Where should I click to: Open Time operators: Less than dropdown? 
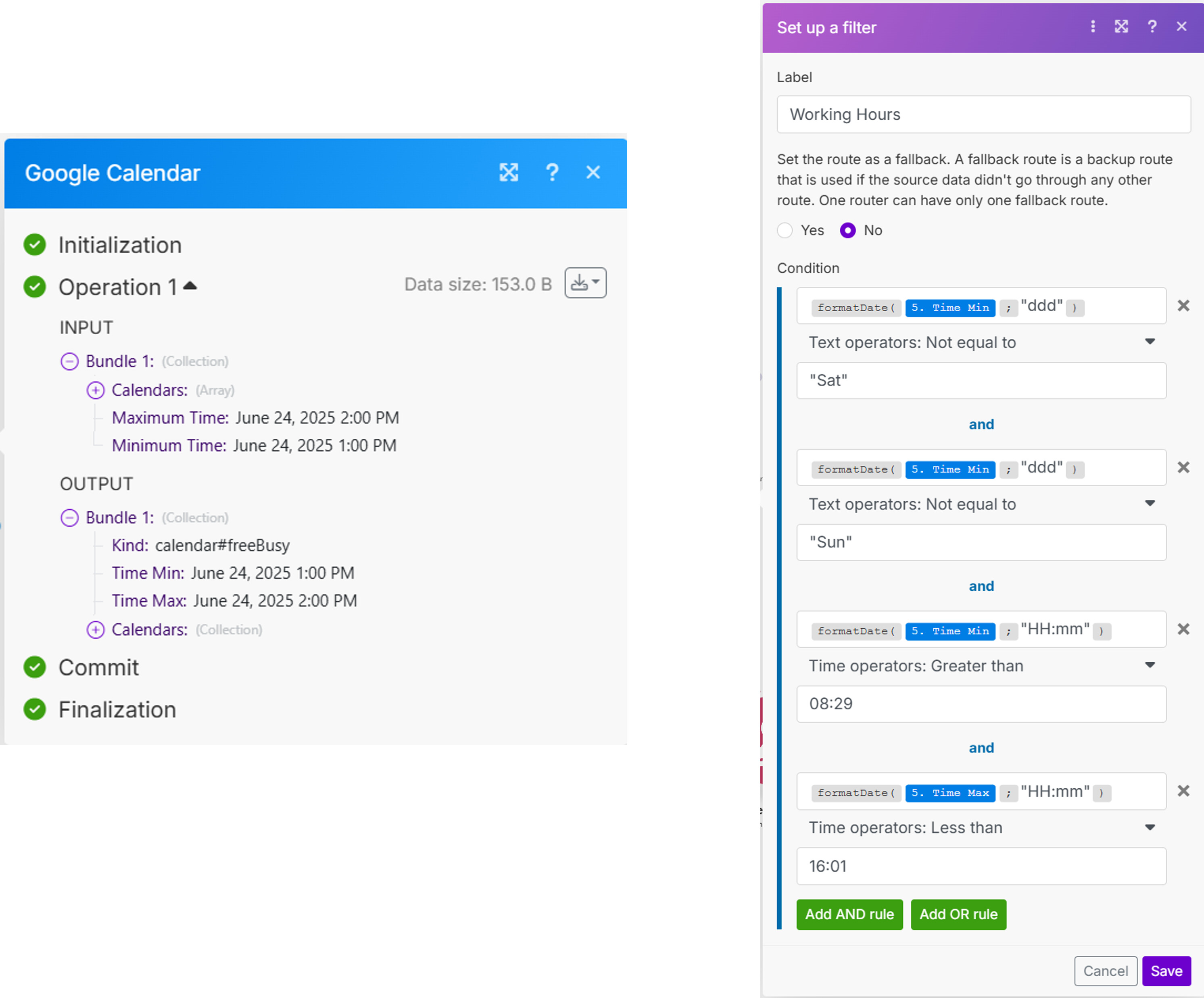tap(981, 828)
